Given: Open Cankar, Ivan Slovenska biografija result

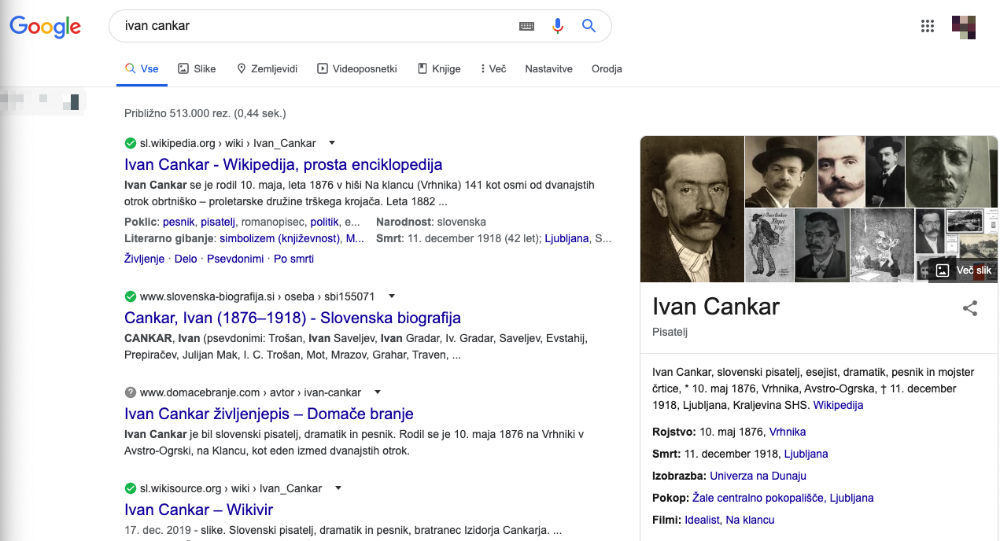Looking at the screenshot, I should pos(292,318).
